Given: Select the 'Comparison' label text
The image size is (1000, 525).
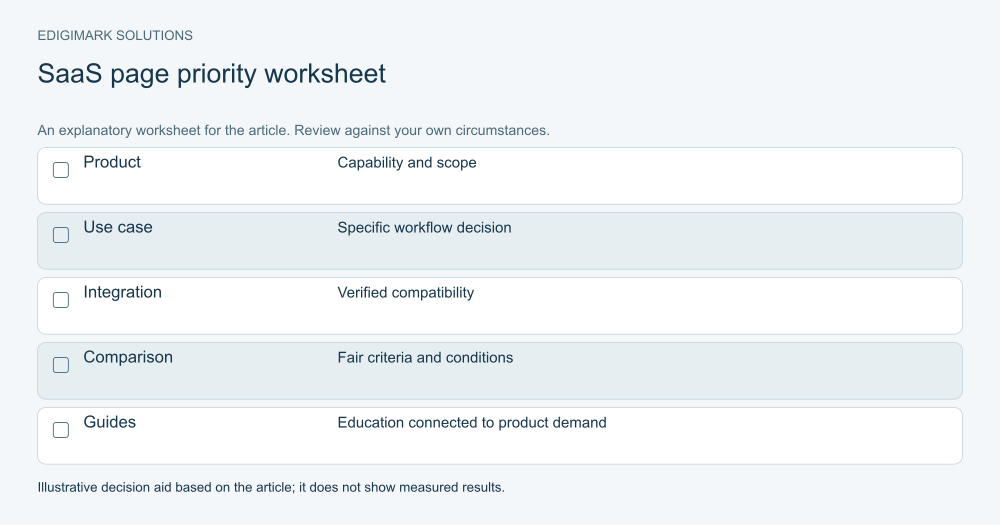Looking at the screenshot, I should coord(128,357).
